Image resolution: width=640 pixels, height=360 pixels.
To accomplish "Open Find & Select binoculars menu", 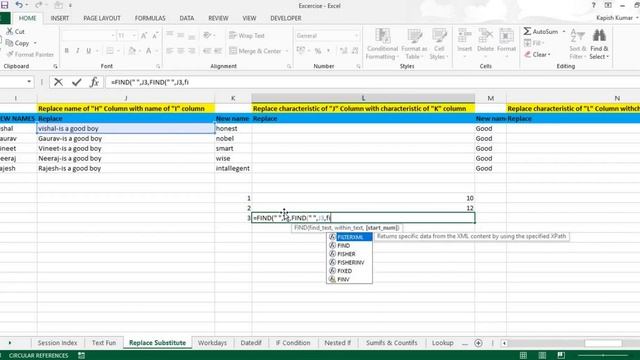I will 599,44.
